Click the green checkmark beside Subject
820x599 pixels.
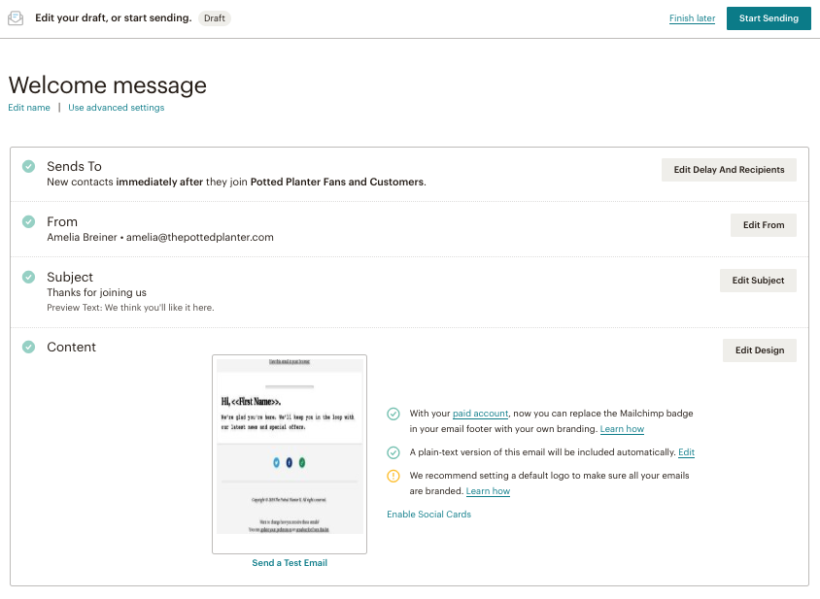tap(28, 276)
